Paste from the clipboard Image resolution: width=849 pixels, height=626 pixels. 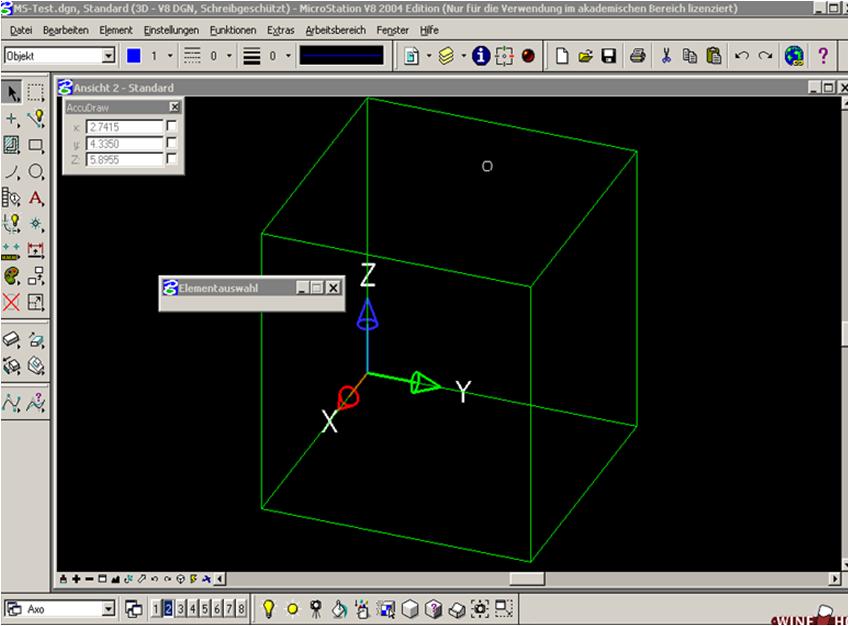point(716,57)
